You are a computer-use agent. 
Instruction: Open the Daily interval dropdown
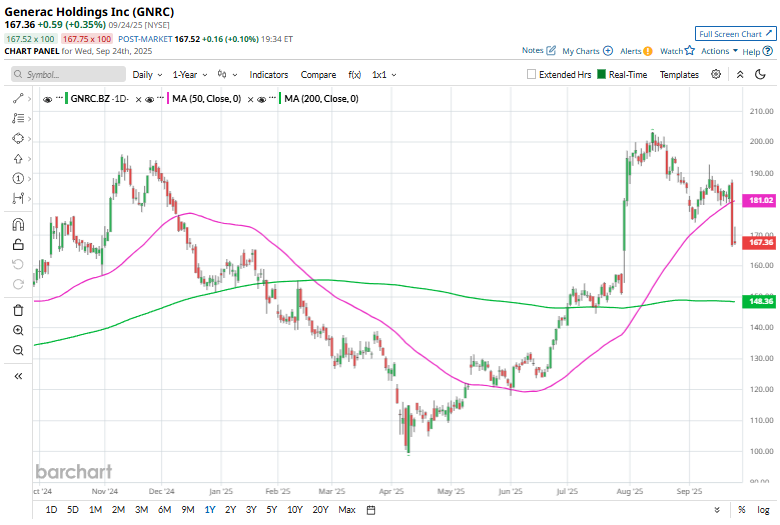[147, 74]
